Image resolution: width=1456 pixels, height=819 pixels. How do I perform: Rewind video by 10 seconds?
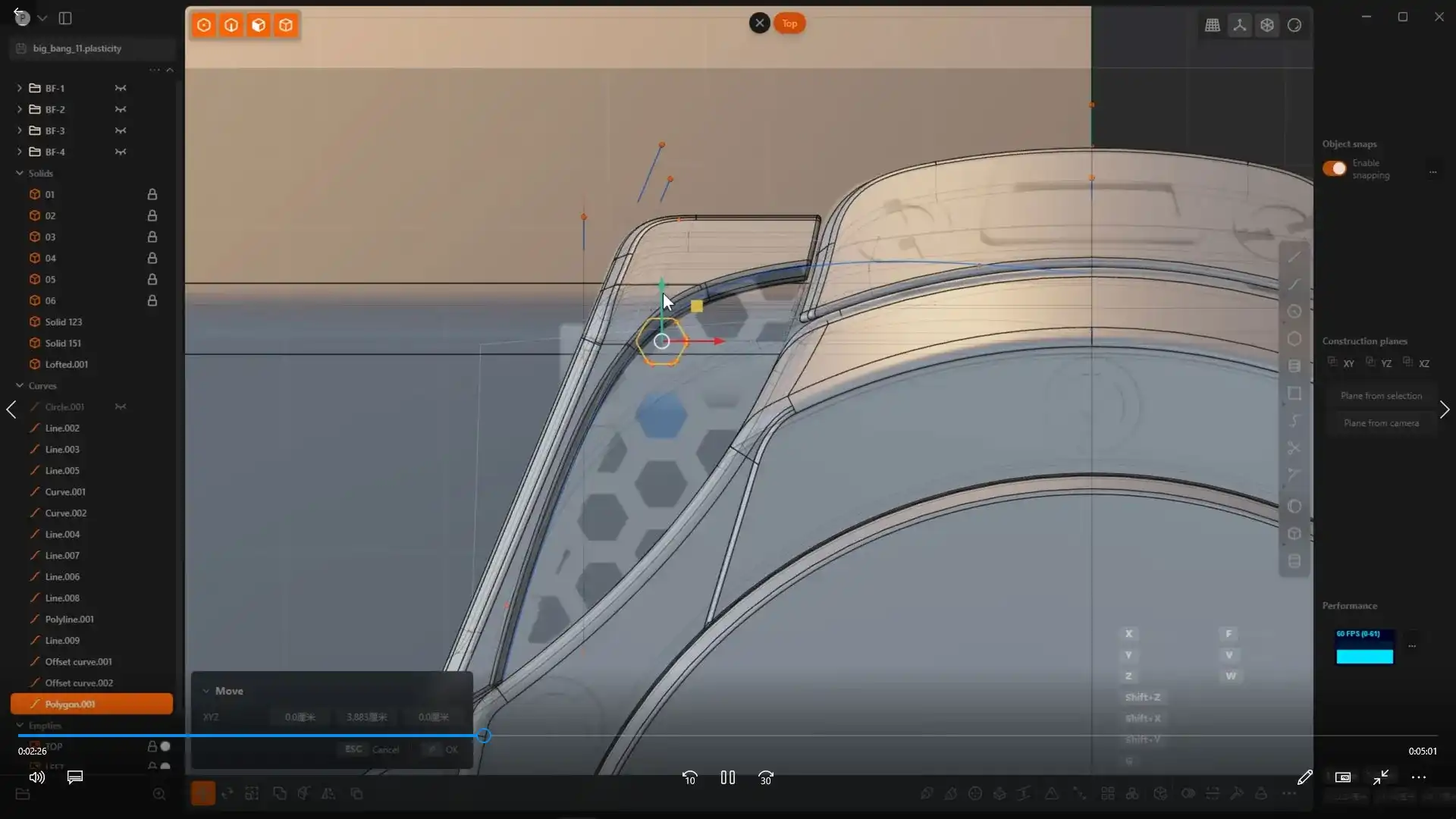tap(689, 778)
